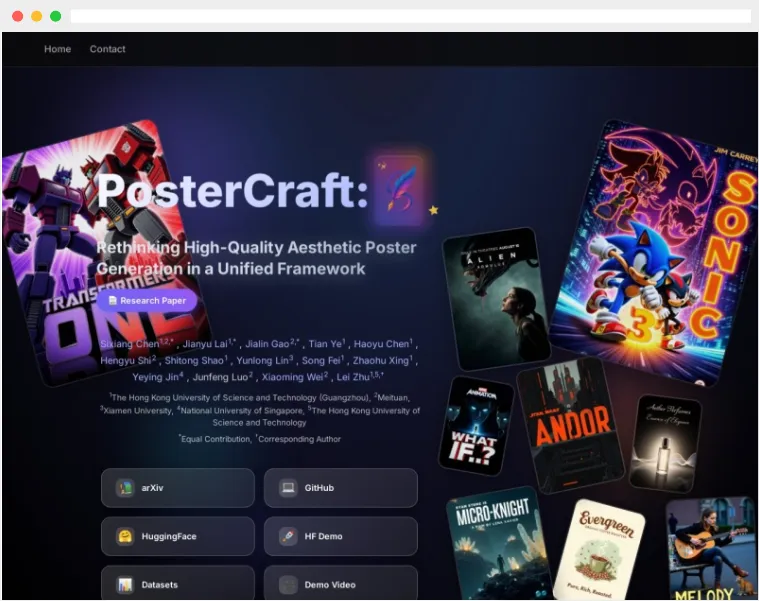The image size is (759, 601).
Task: Click author name Yunlong Lin
Action: point(262,361)
